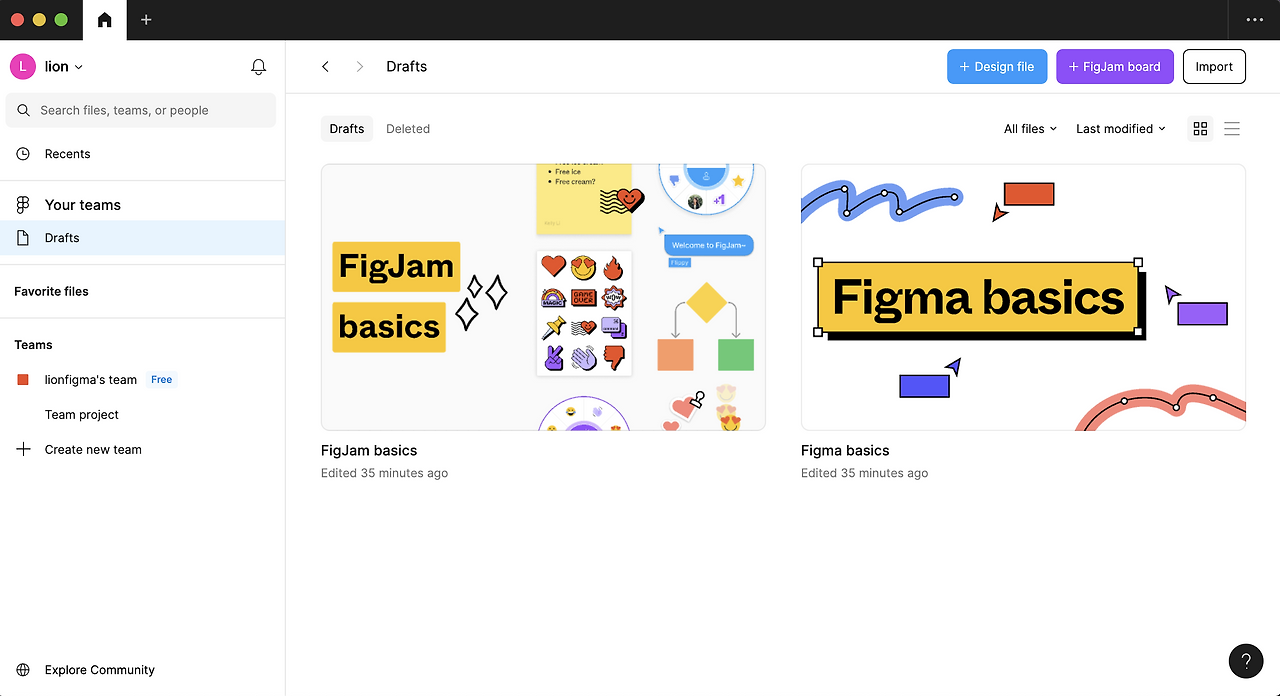
Task: Click the search magnifier icon
Action: coord(24,110)
